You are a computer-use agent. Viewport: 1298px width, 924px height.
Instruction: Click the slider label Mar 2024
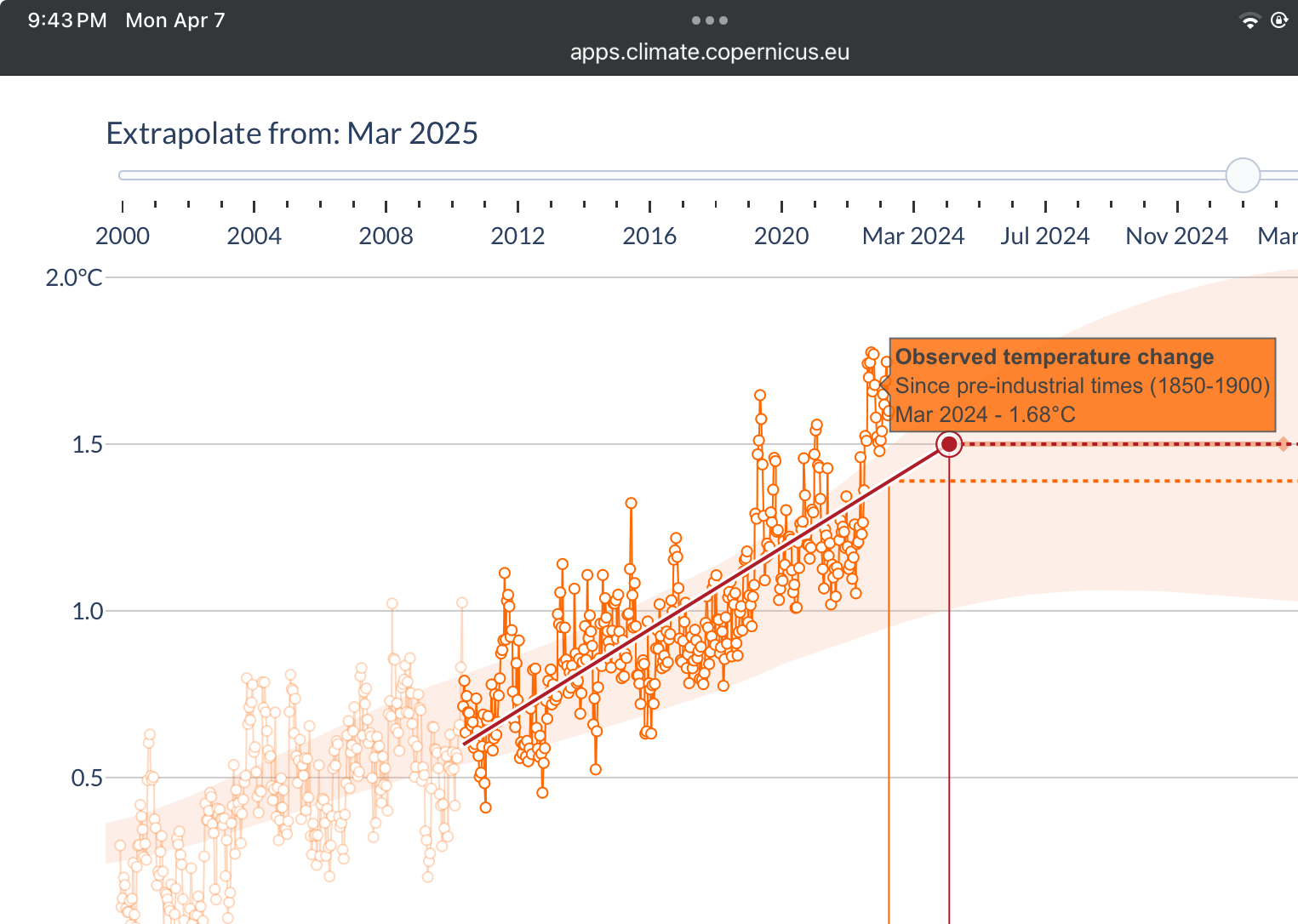pos(913,236)
